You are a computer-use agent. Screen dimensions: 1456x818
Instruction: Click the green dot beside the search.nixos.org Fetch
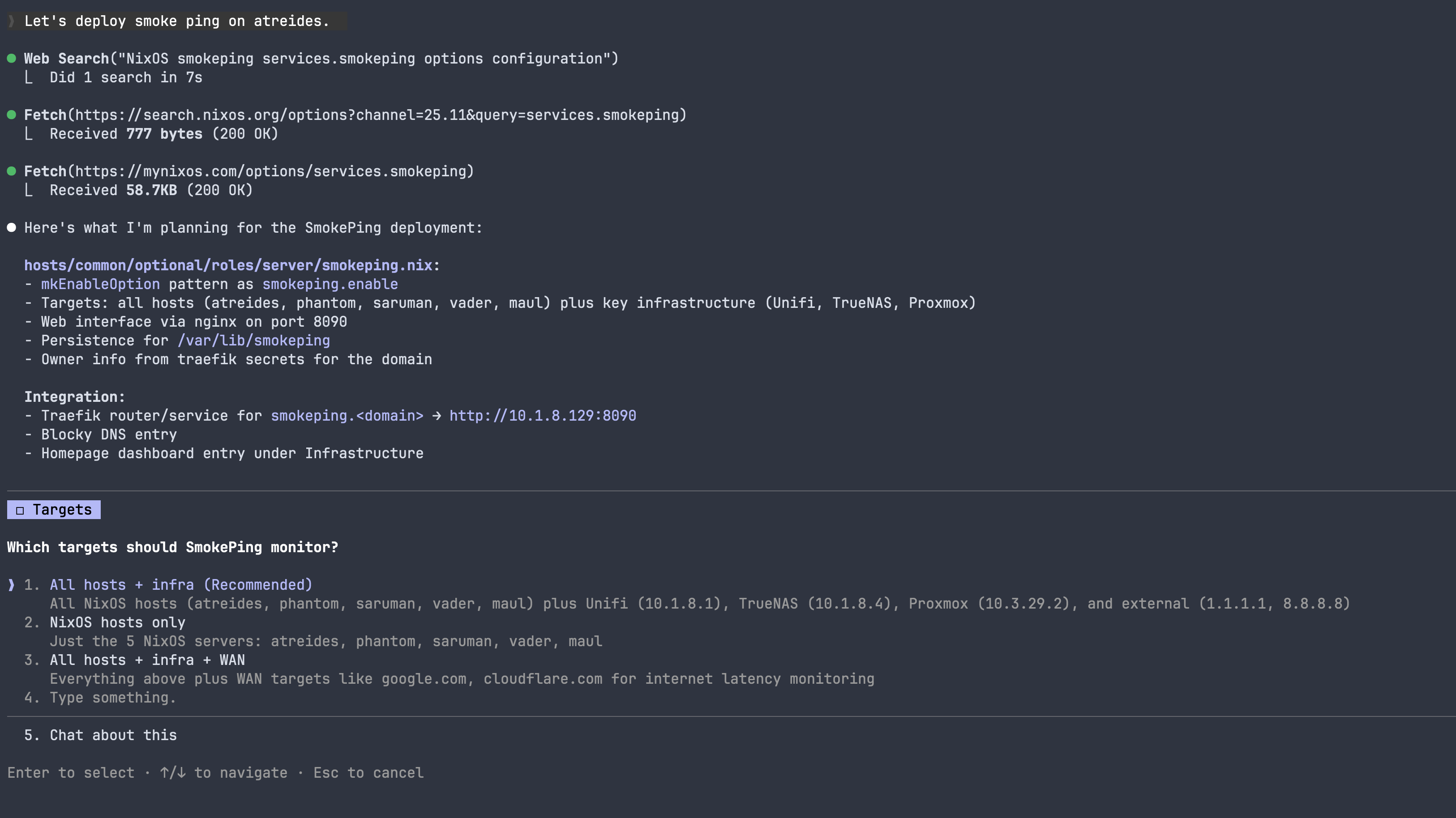11,115
